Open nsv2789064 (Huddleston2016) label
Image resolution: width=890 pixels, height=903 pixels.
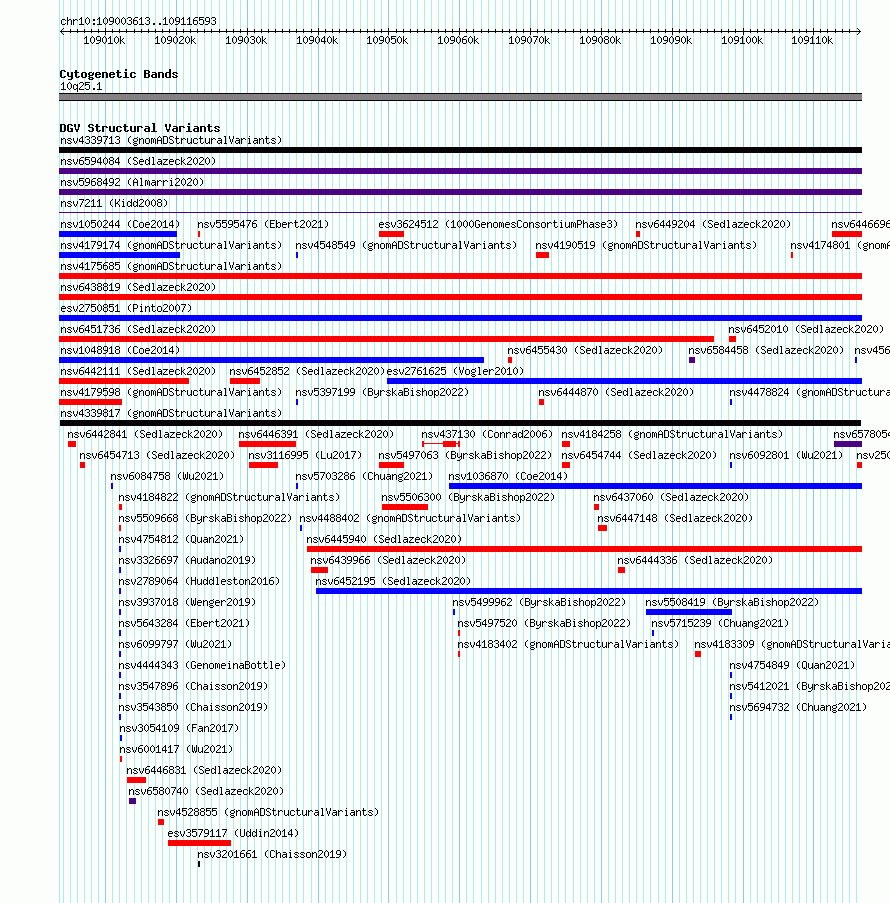[199, 582]
